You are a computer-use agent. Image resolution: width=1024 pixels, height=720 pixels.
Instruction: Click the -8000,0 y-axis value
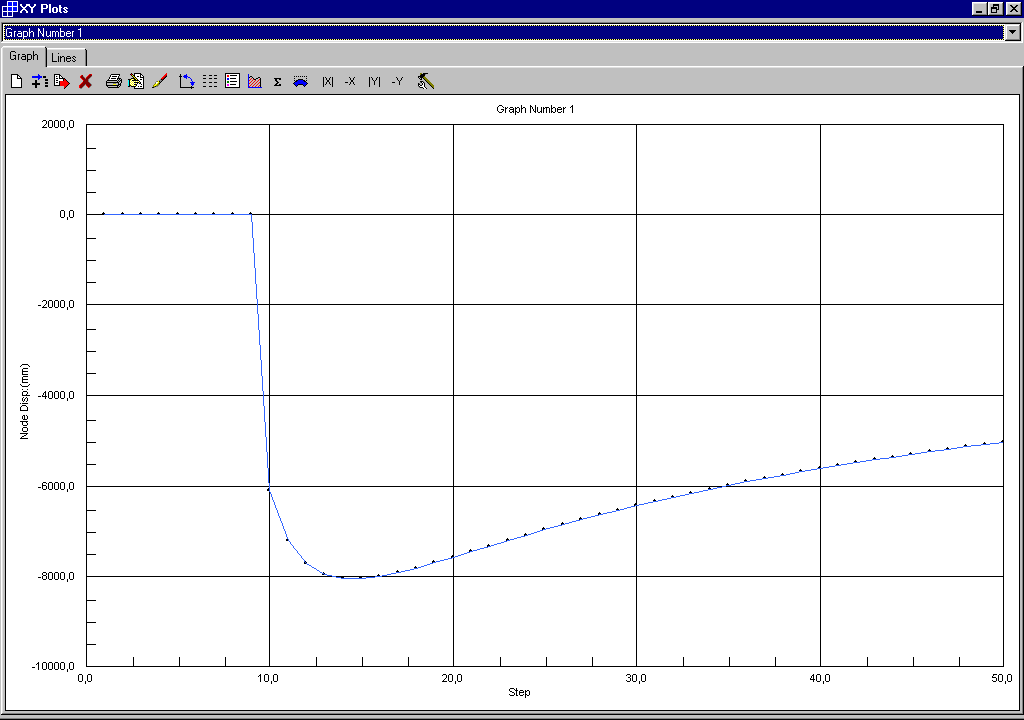pos(56,576)
